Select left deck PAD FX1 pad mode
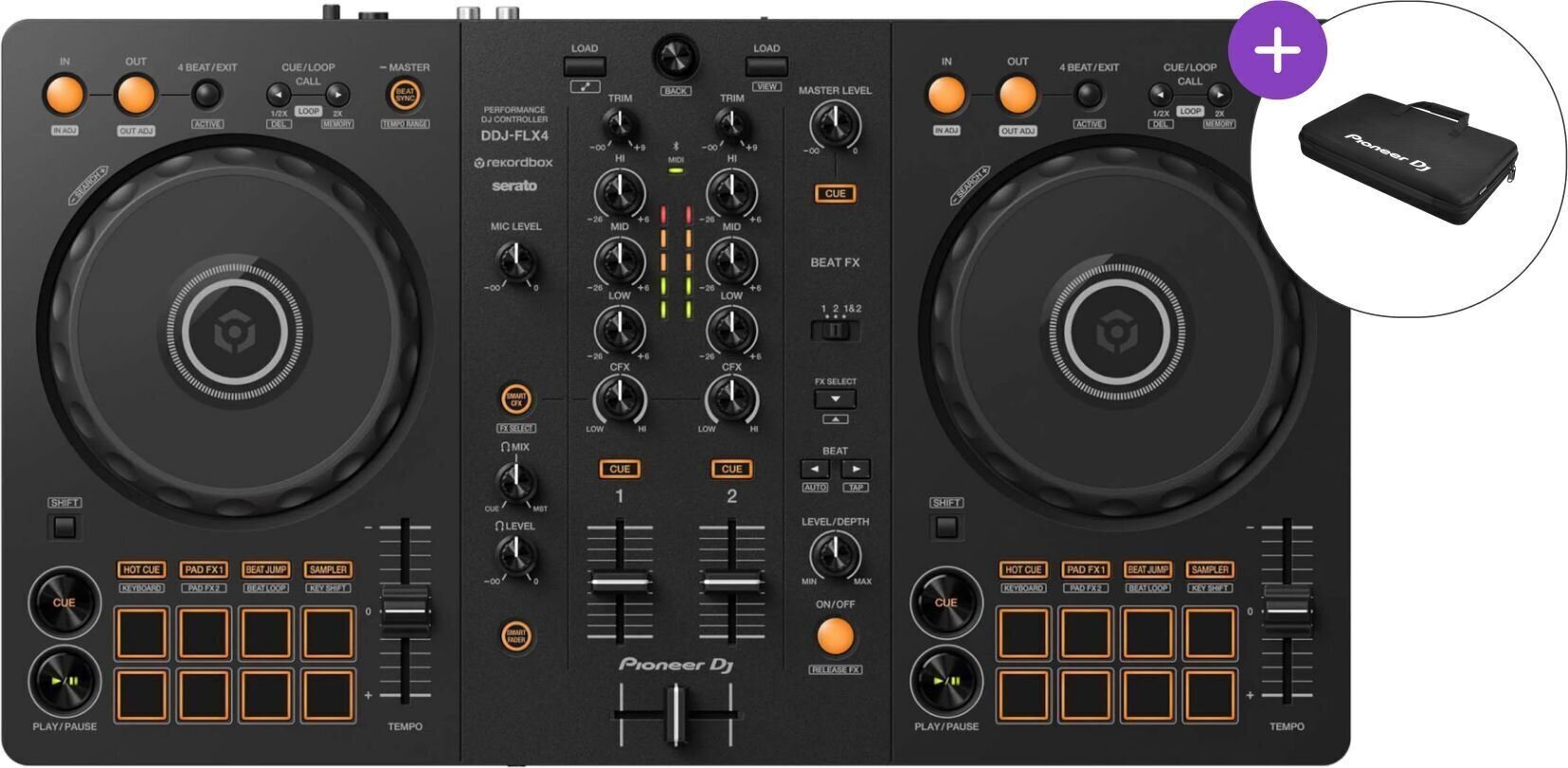1568x768 pixels. (x=204, y=569)
